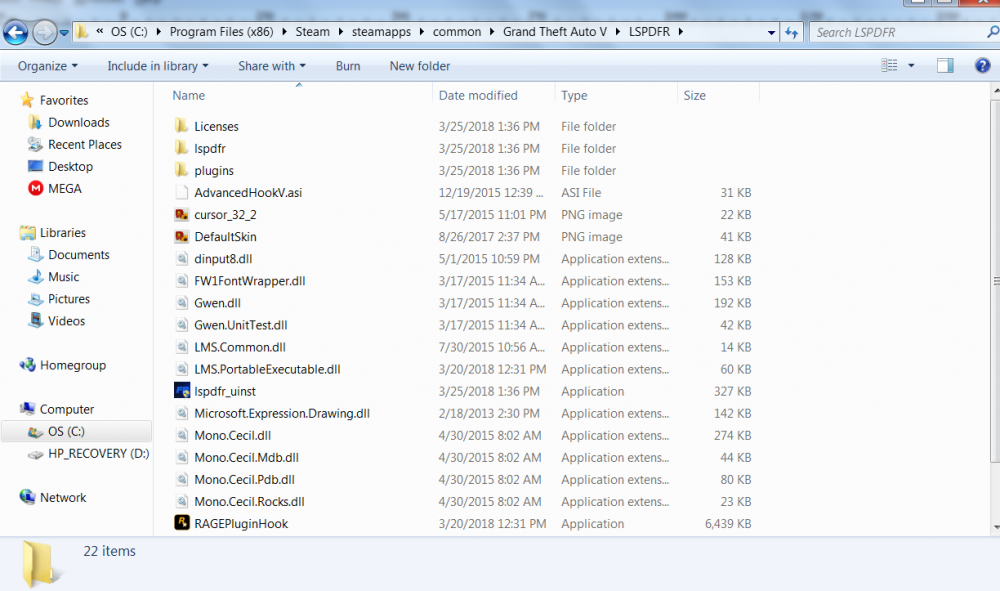Open the recent locations dropdown arrow

click(x=64, y=33)
